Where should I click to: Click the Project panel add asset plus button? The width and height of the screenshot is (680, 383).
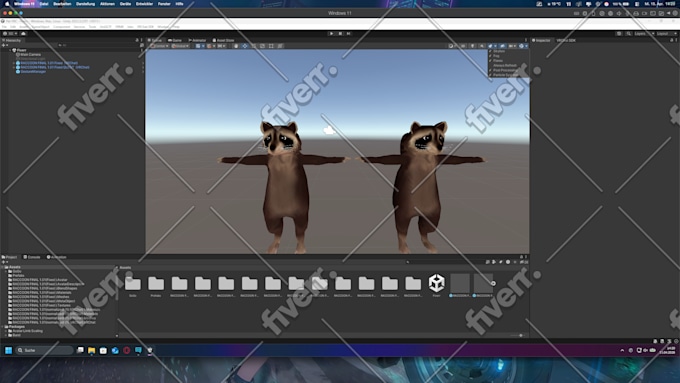click(4, 262)
